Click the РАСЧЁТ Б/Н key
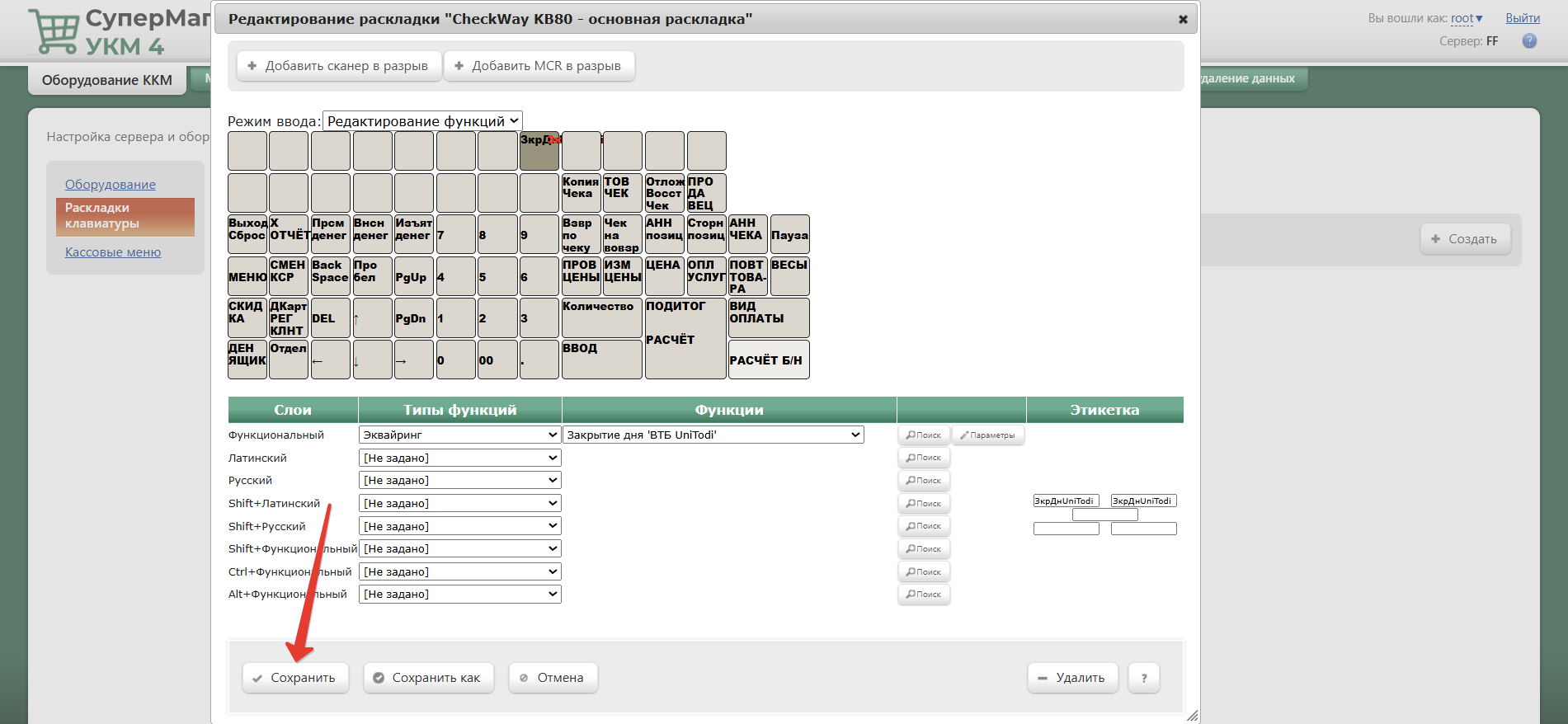1568x724 pixels. [x=768, y=360]
